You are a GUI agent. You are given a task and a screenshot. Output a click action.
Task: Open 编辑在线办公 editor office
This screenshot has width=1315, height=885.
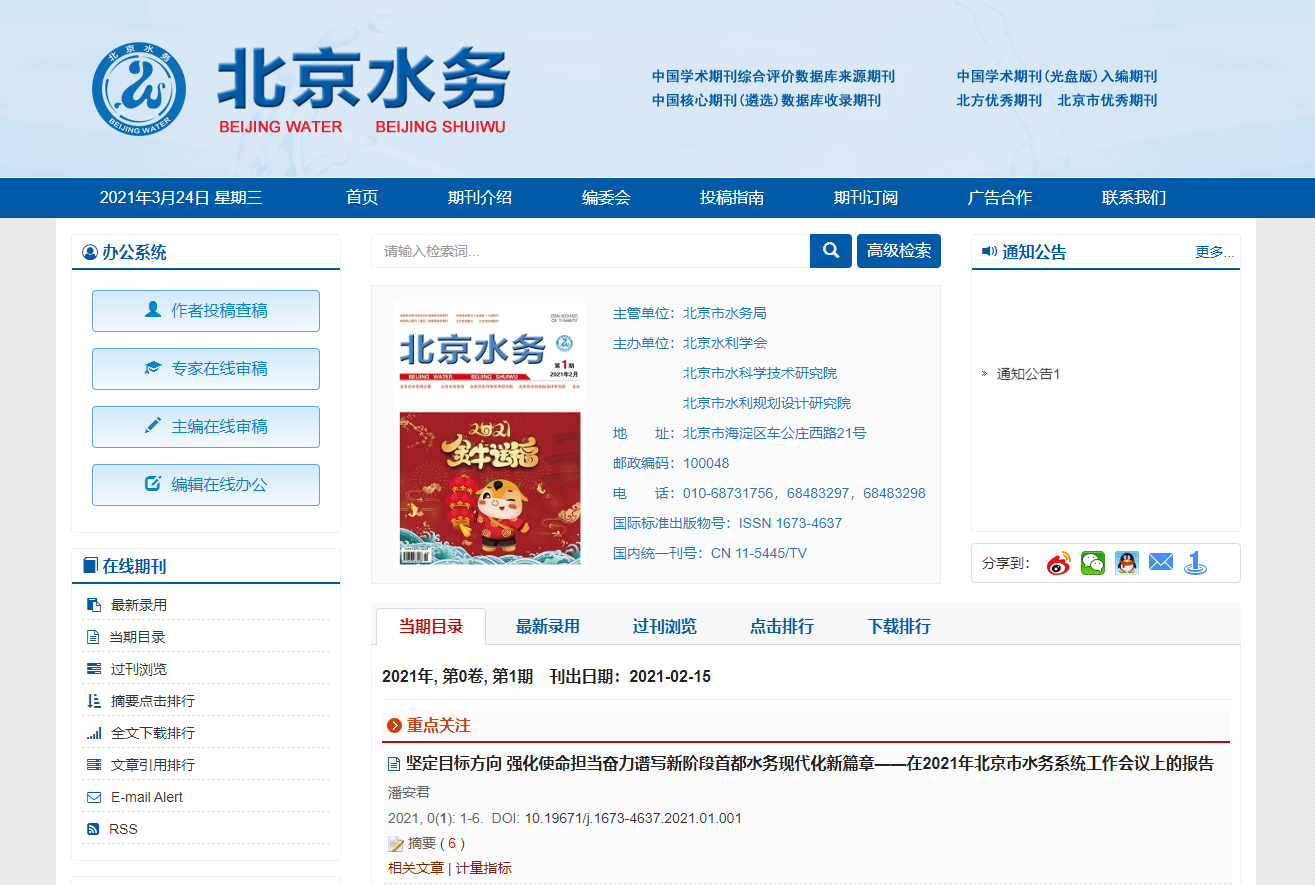click(x=206, y=485)
